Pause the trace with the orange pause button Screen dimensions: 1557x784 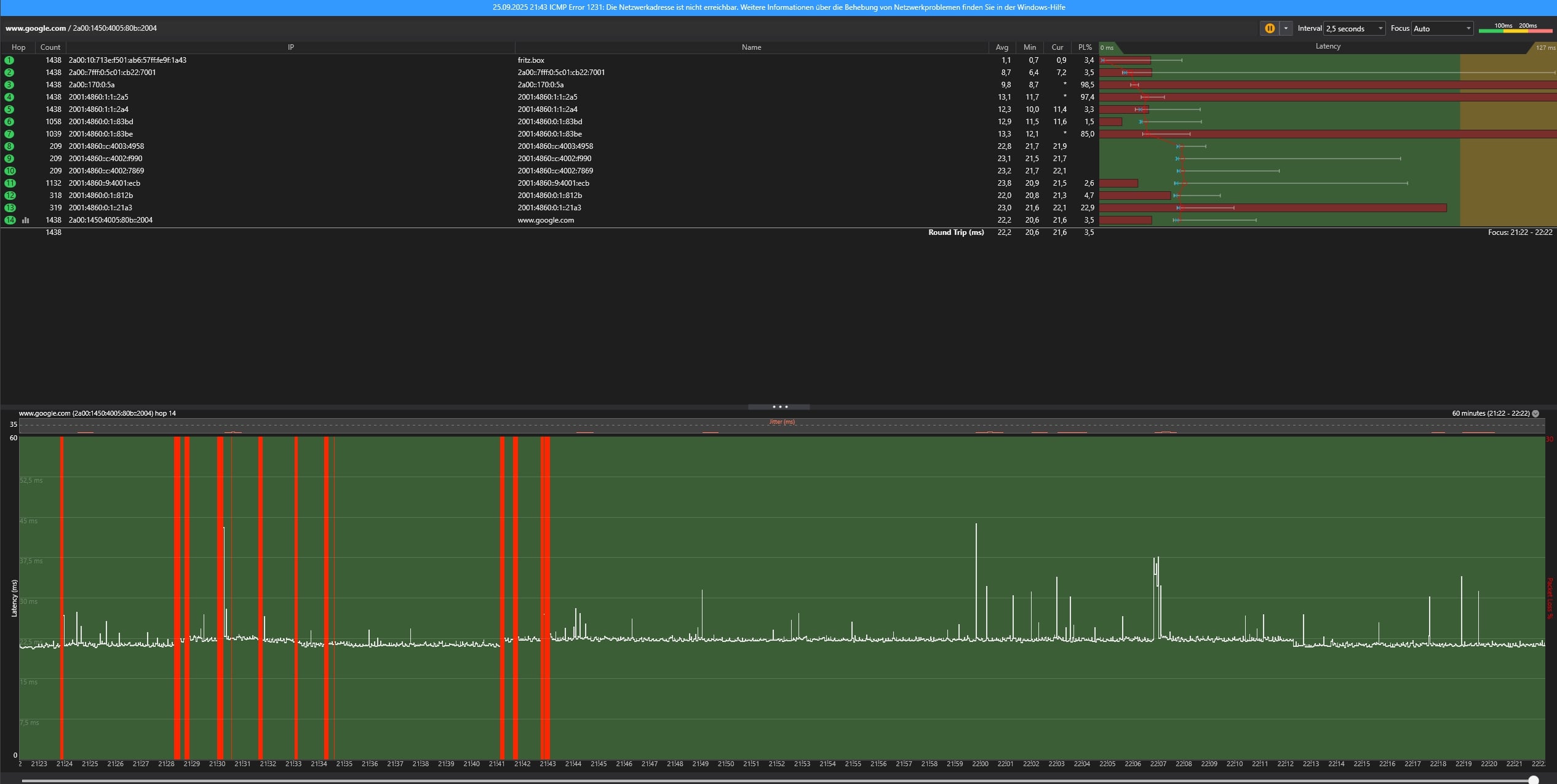pos(1269,28)
